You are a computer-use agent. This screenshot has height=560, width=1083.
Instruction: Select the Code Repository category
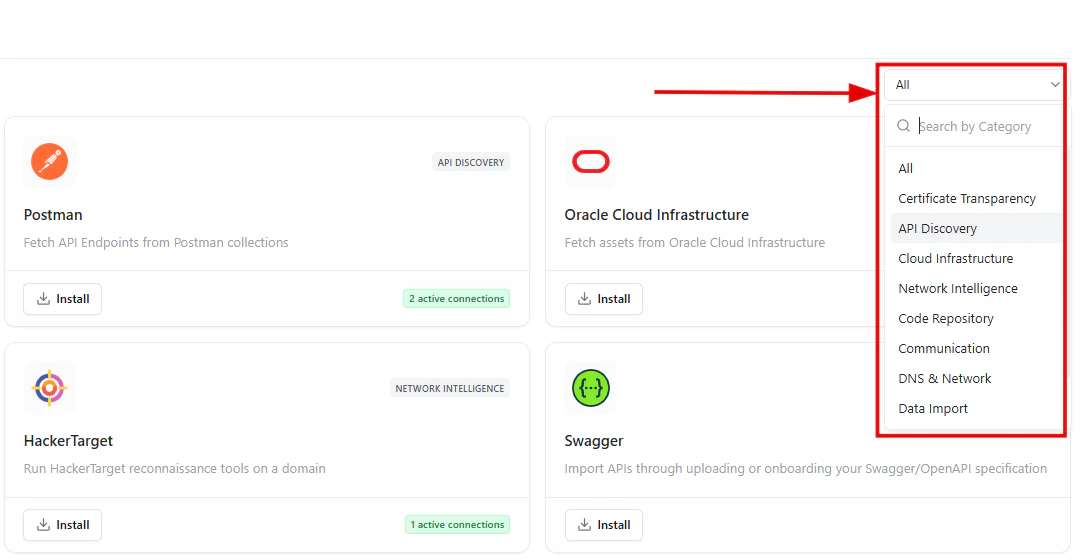coord(976,318)
